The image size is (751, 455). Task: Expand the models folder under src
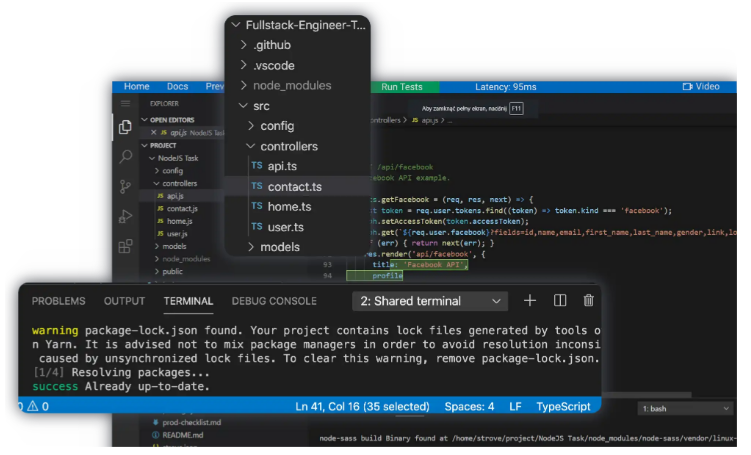click(x=250, y=247)
